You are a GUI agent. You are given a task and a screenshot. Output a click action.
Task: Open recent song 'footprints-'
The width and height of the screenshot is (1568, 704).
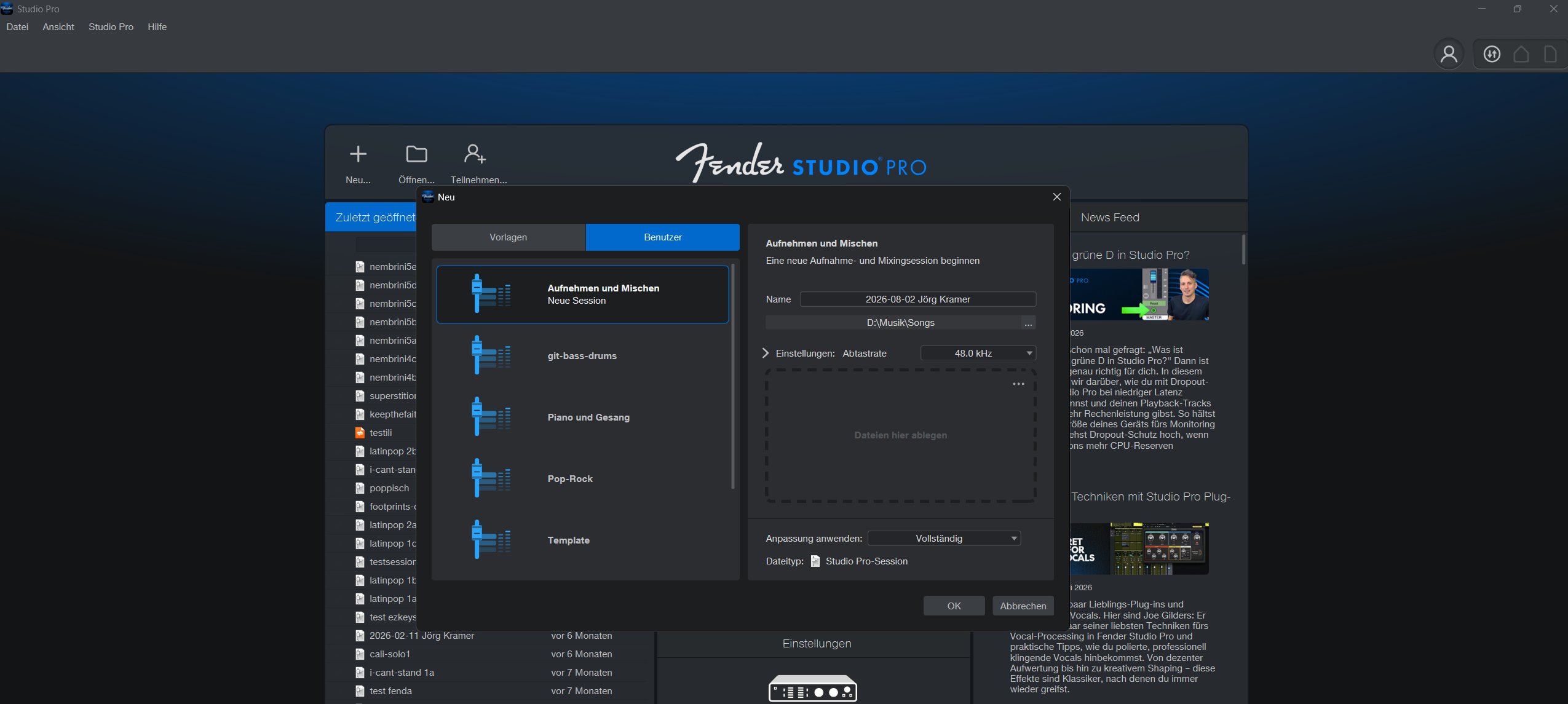(392, 507)
